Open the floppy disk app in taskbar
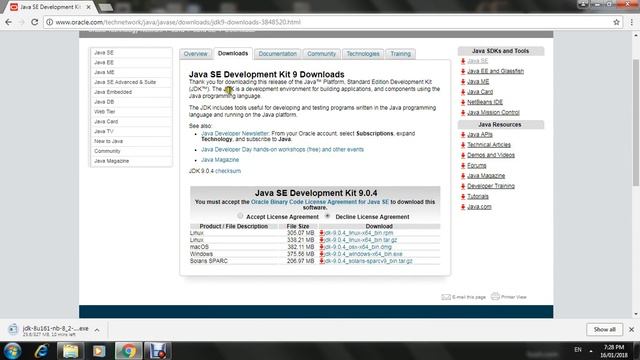This screenshot has height=360, width=640. (157, 351)
